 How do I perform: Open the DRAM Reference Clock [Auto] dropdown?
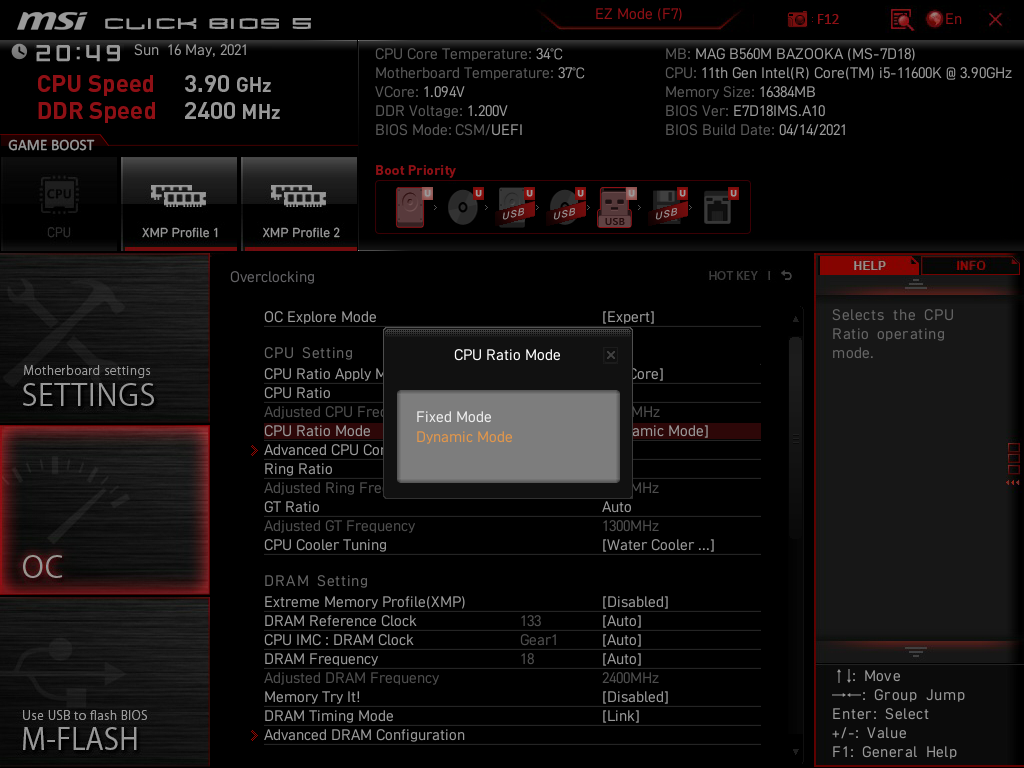tap(622, 620)
